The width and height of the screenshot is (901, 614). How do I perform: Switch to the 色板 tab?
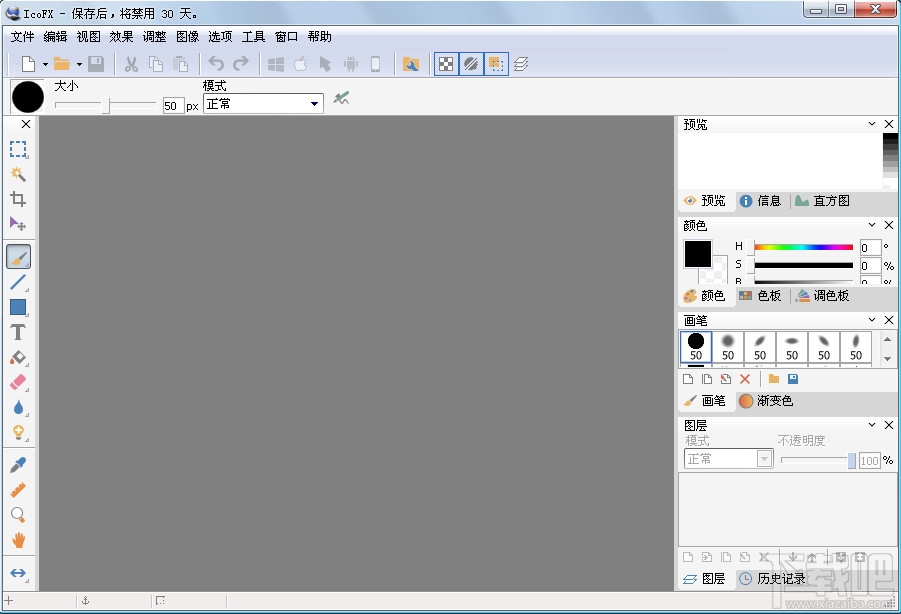pyautogui.click(x=760, y=295)
